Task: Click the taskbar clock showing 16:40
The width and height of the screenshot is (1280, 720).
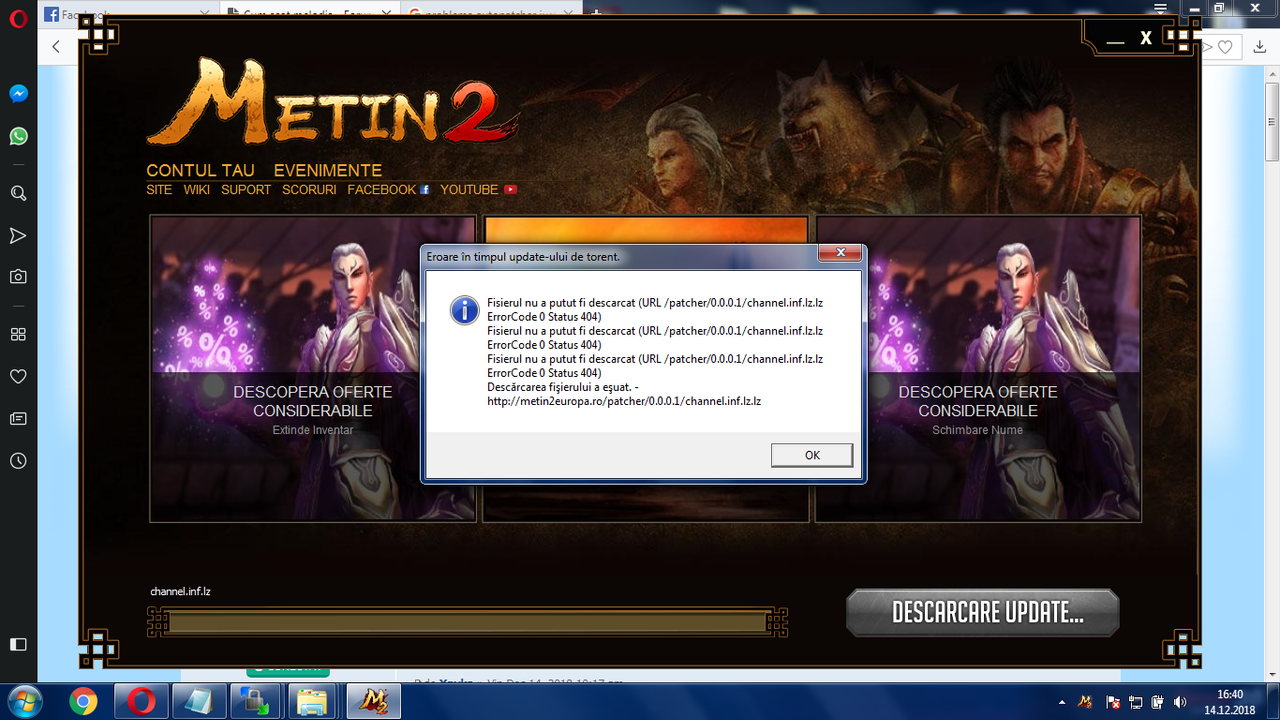Action: click(1230, 701)
